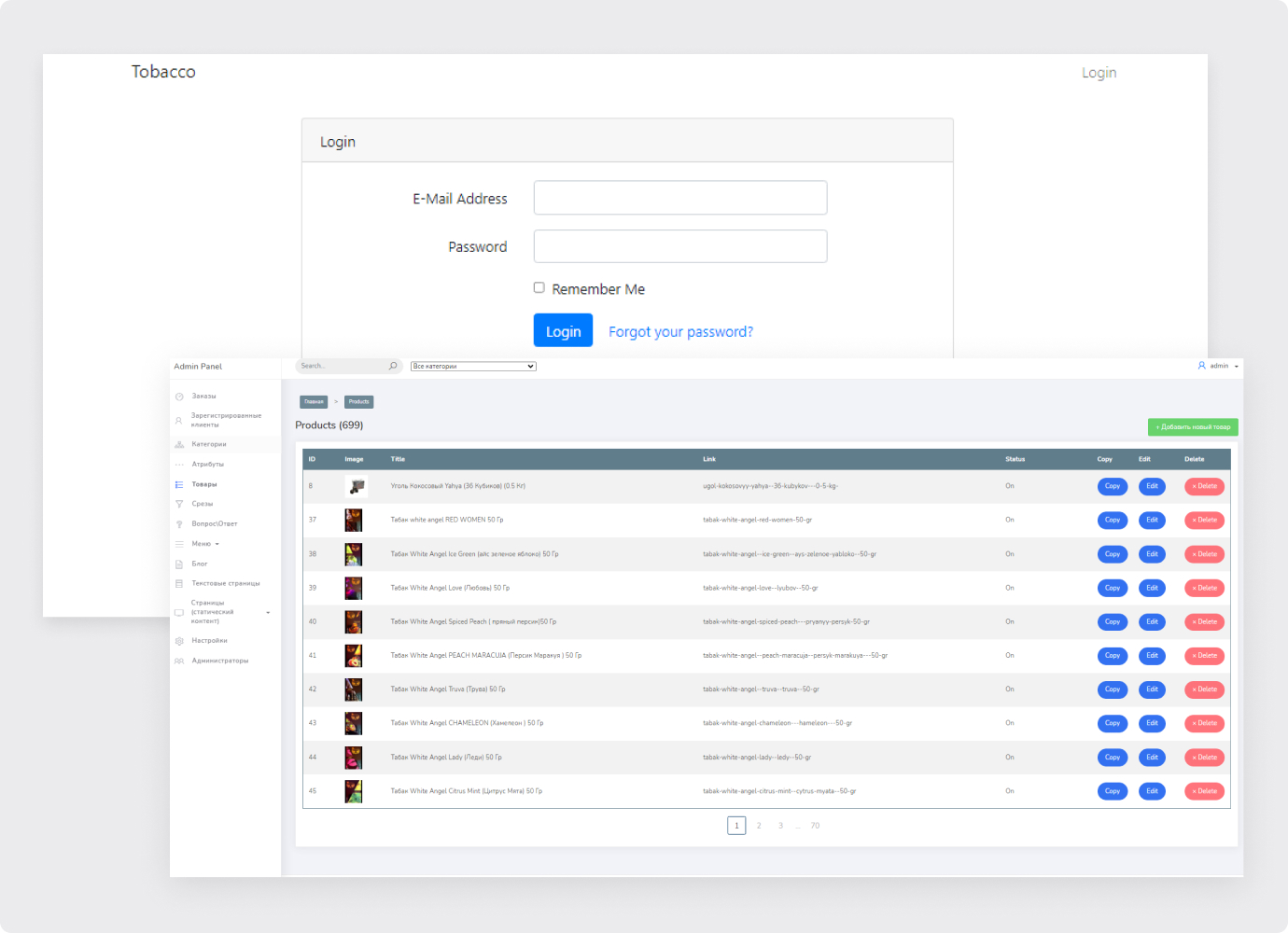Screen dimensions: 1288x933
Task: Click the Status column header
Action: 1015,459
